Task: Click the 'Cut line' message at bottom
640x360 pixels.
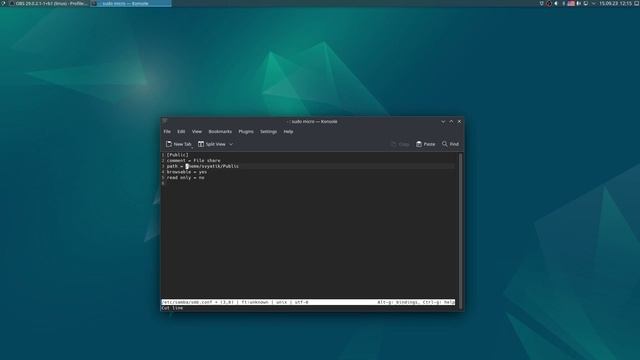Action: click(172, 308)
